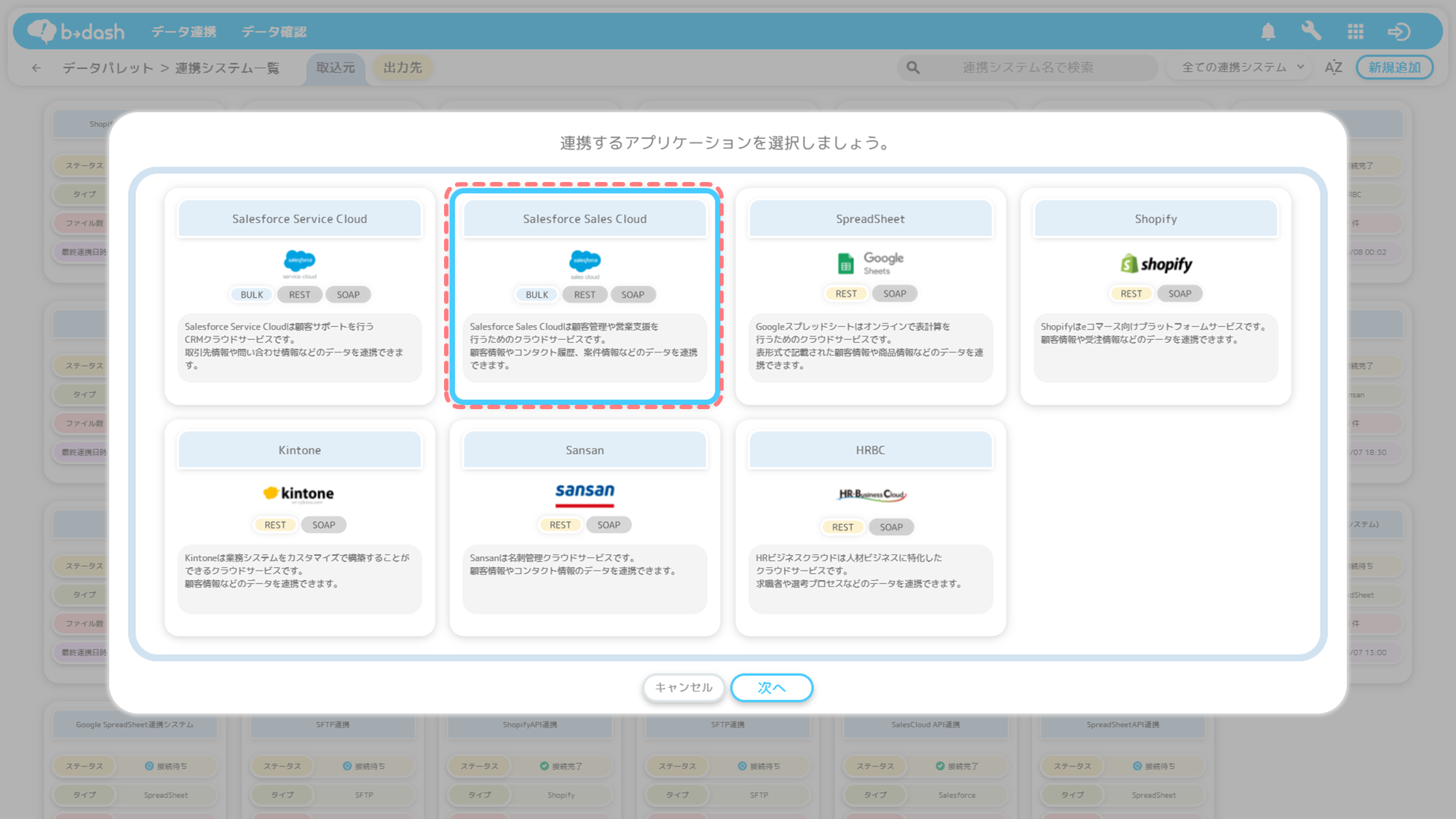Click the logout arrow icon
Screen dimensions: 1456x819
pyautogui.click(x=1399, y=31)
